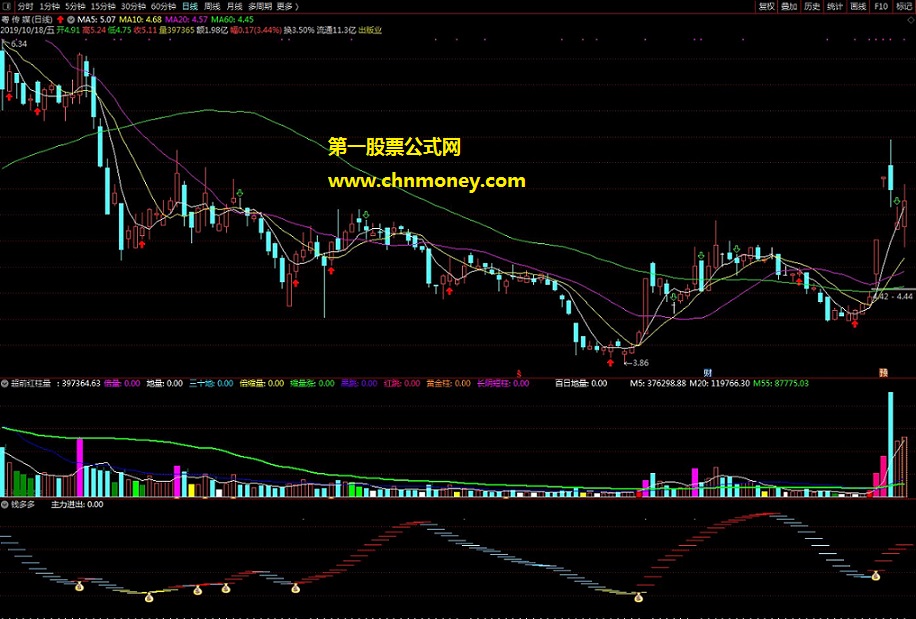916x619 pixels.
Task: Switch to the 分时 intraday view
Action: coord(25,6)
